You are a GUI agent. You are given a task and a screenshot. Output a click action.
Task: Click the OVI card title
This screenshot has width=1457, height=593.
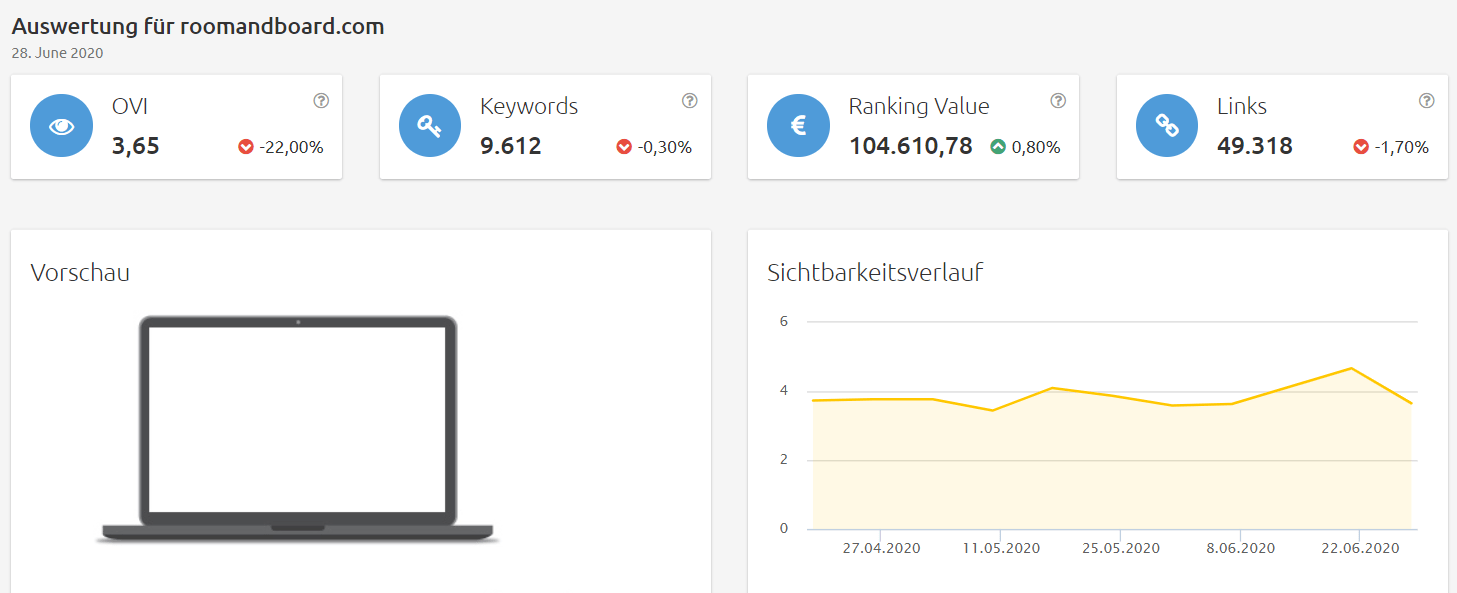pyautogui.click(x=130, y=106)
